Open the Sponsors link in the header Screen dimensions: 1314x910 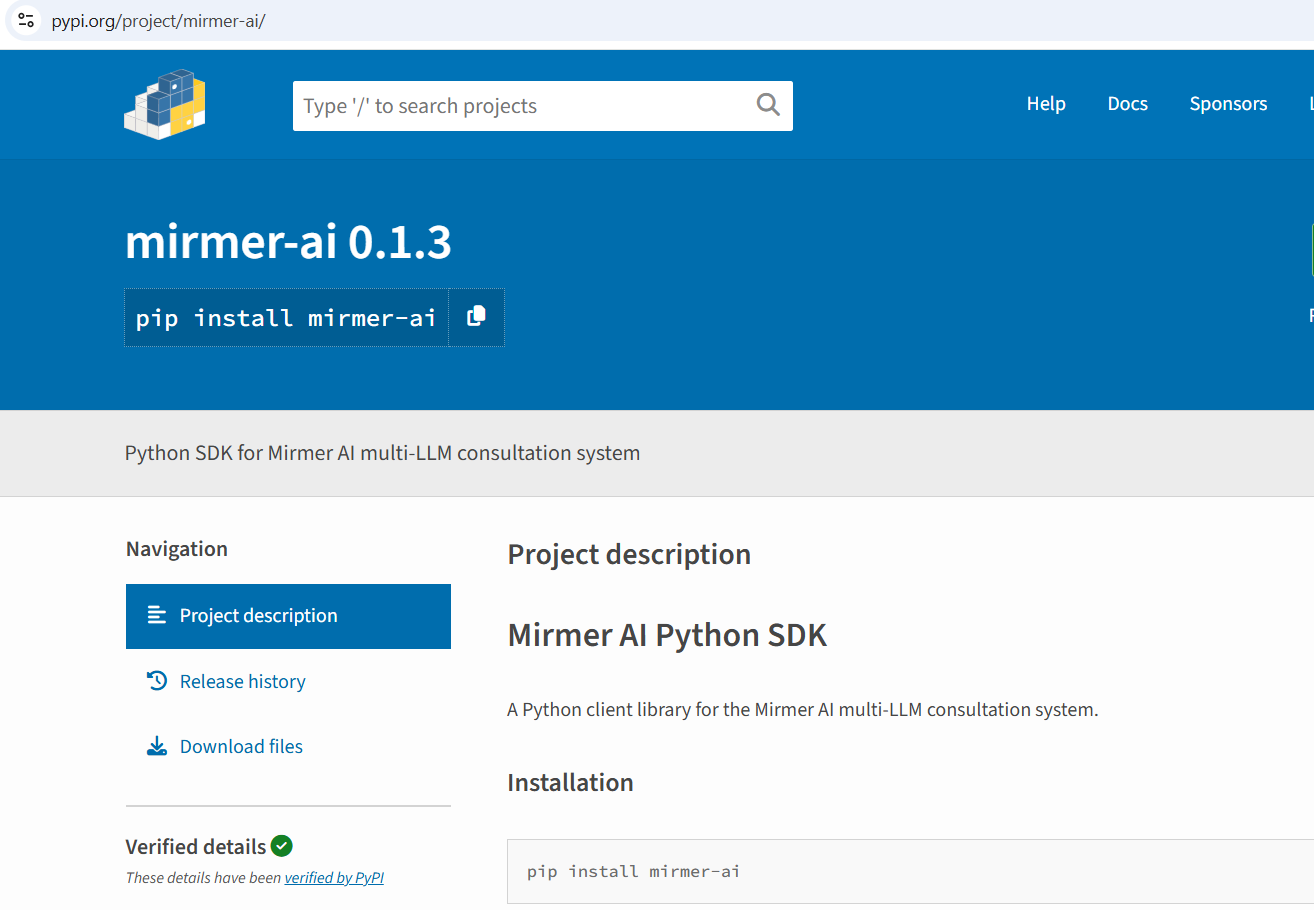coord(1228,104)
